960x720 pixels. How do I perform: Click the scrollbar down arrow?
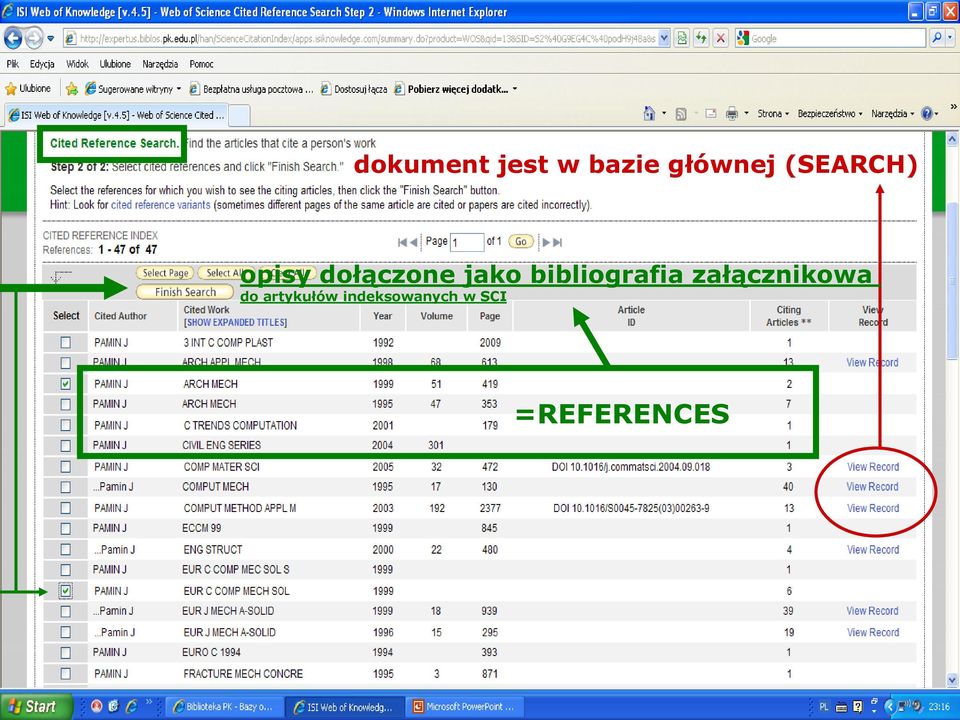(x=953, y=680)
